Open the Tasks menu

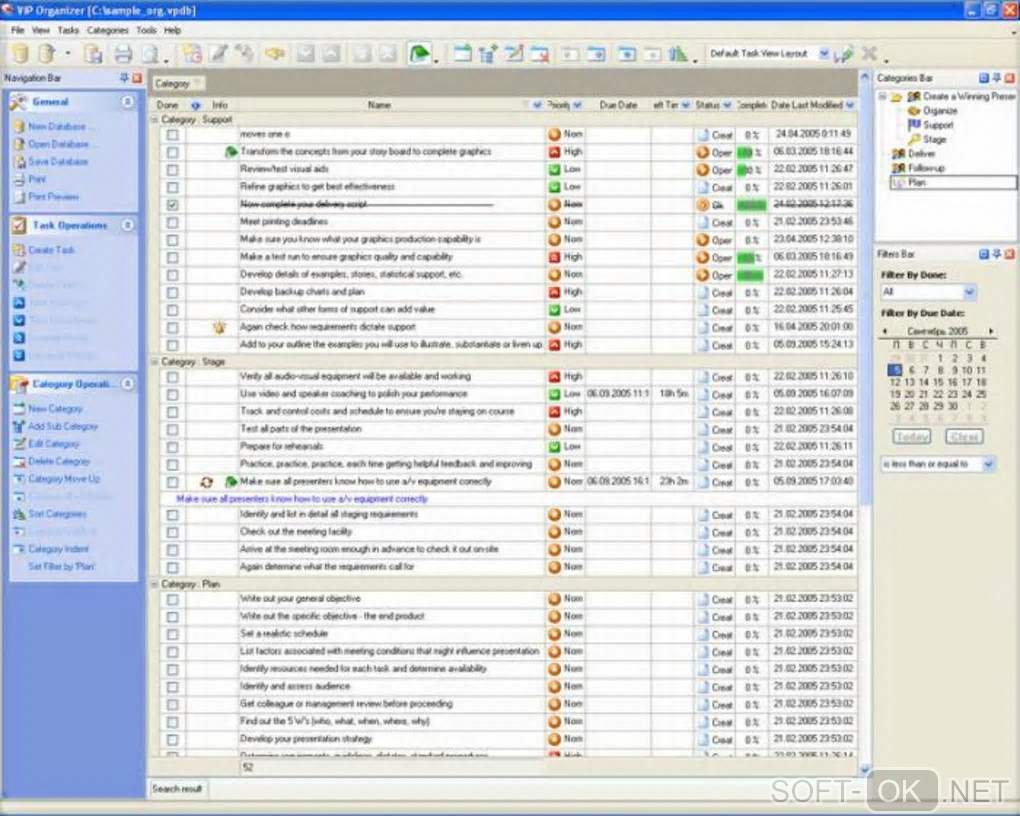[x=68, y=31]
